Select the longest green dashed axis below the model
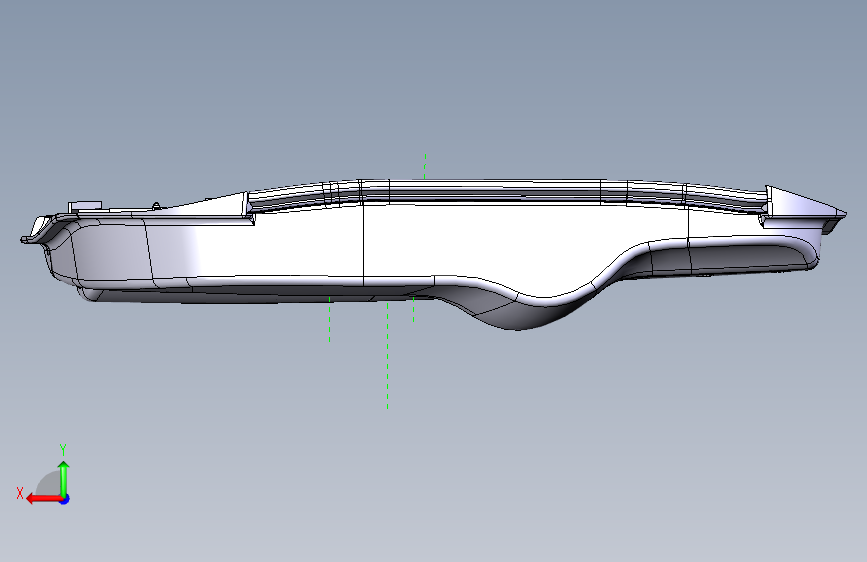Image resolution: width=867 pixels, height=562 pixels. [388, 355]
